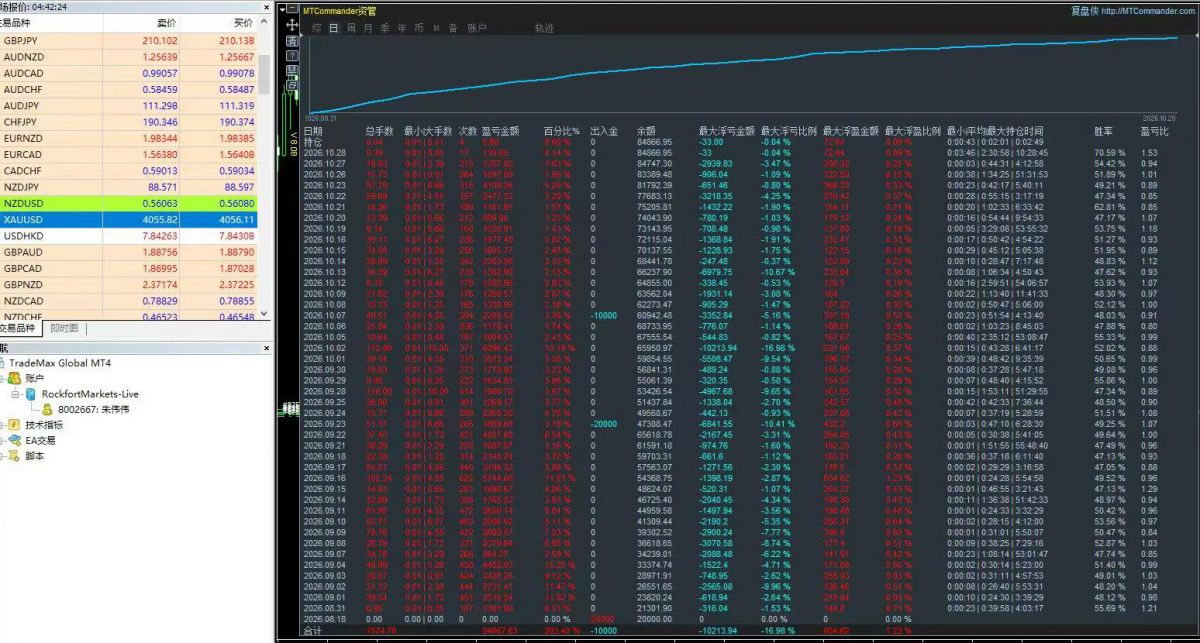Select the XAUUSD row in market watch
Image resolution: width=1200 pixels, height=643 pixels.
129,219
